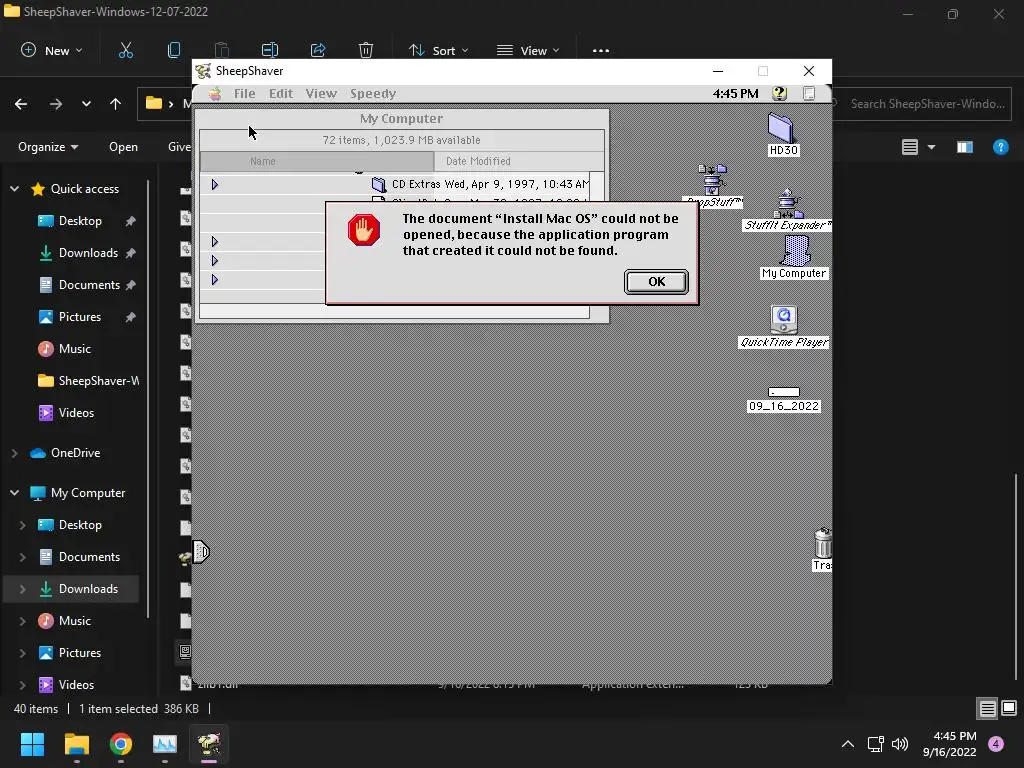Open notification center badge
Viewport: 1024px width, 768px height.
pos(996,744)
